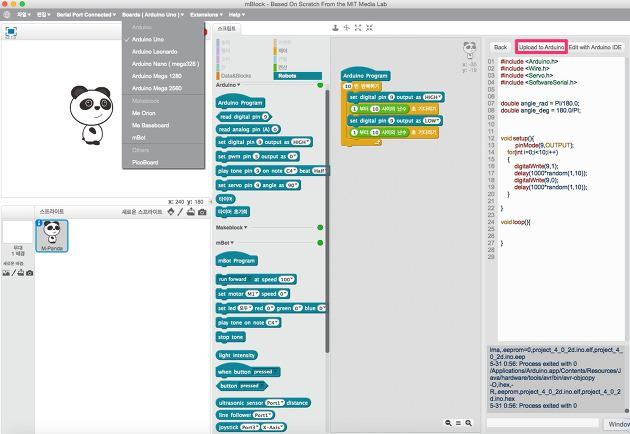Select checked Arduino Uno board entry

click(x=163, y=39)
